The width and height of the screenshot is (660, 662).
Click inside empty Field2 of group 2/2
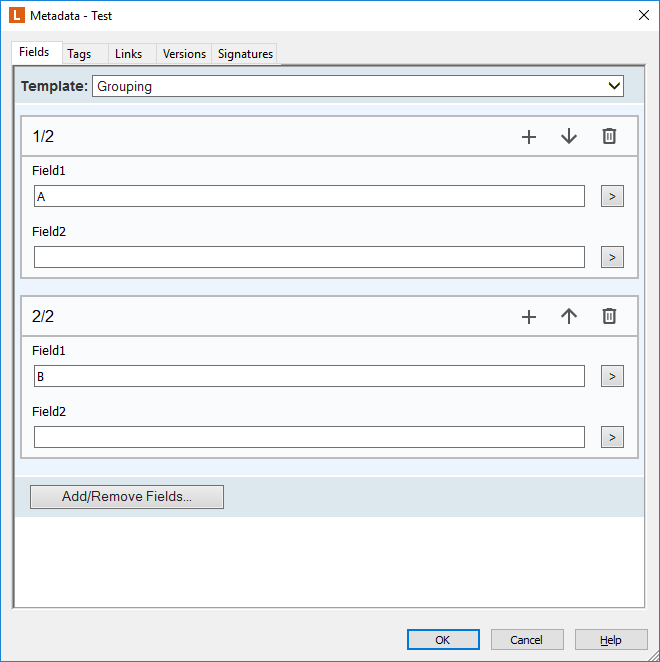pyautogui.click(x=309, y=437)
